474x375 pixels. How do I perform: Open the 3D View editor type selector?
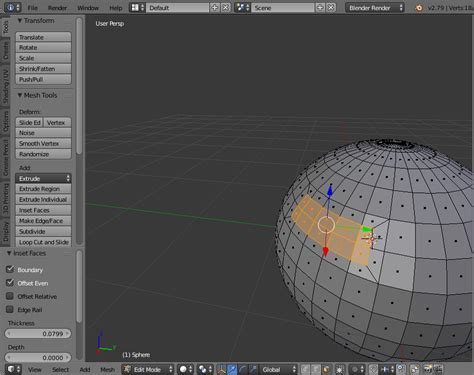[13, 369]
